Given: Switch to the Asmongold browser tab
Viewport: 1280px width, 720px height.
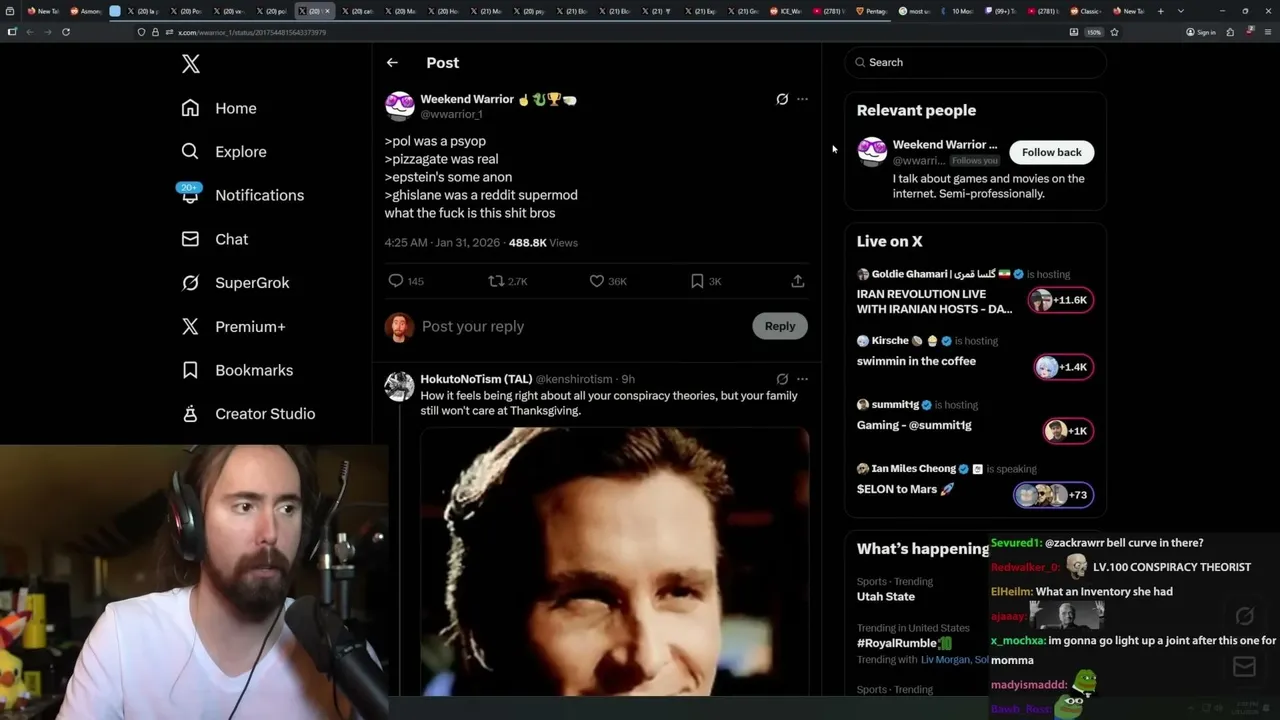Looking at the screenshot, I should (86, 11).
